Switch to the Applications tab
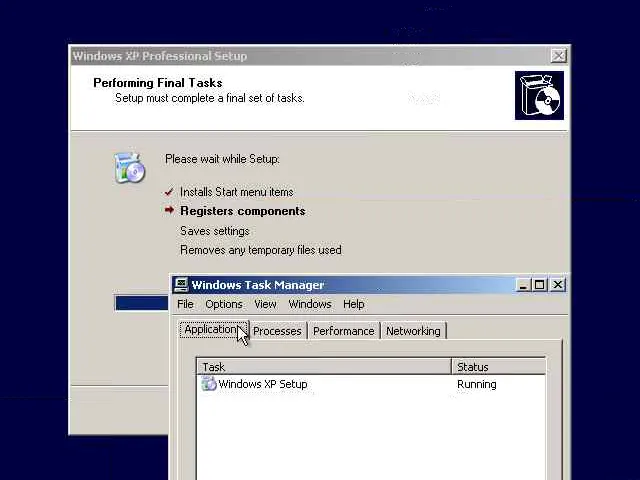This screenshot has height=480, width=640. pyautogui.click(x=214, y=329)
